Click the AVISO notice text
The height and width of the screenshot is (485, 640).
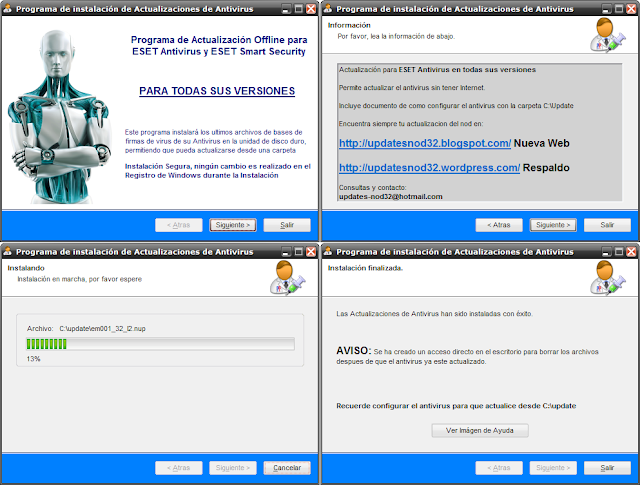click(467, 356)
